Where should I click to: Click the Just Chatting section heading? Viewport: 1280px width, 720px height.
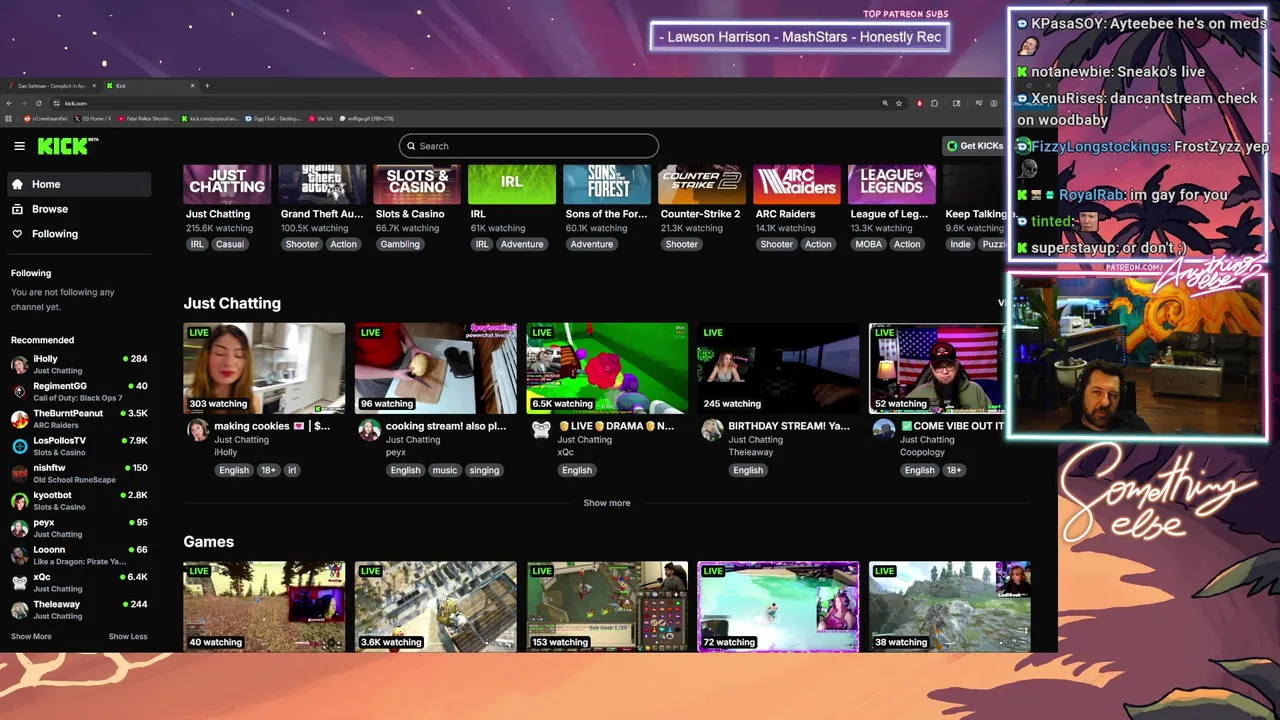click(x=232, y=303)
